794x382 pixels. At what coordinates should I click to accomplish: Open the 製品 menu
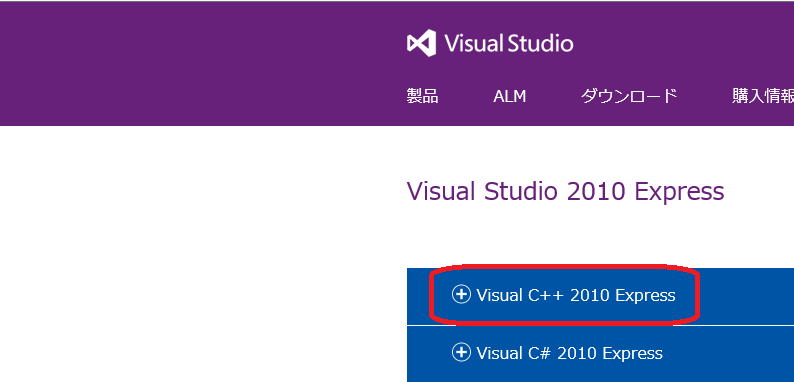point(422,96)
